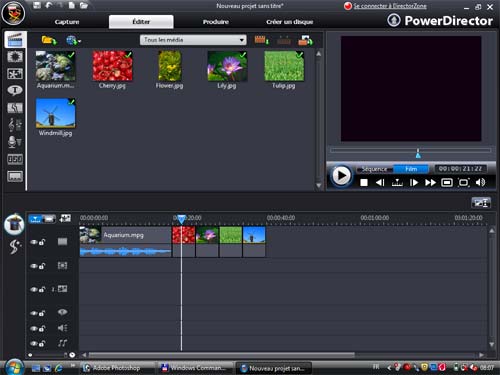Image resolution: width=500 pixels, height=375 pixels.
Task: Open the Audio Mixing Room
Action: point(15,125)
